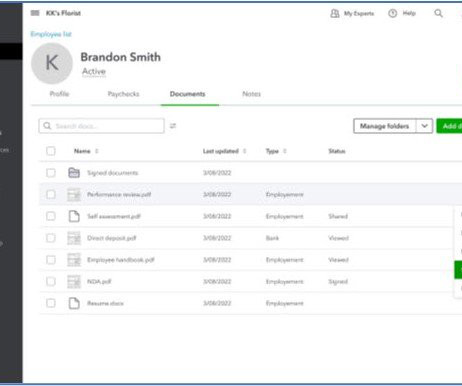This screenshot has width=462, height=386.
Task: Click the Resume.docx file icon
Action: pos(74,303)
